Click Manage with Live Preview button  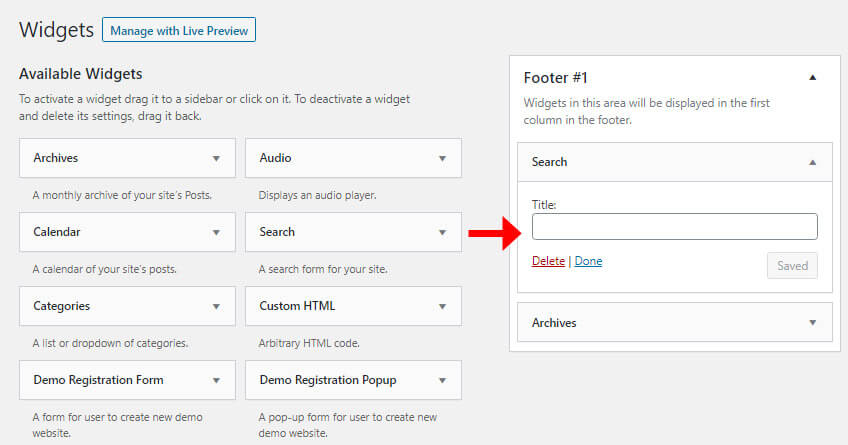(x=179, y=30)
